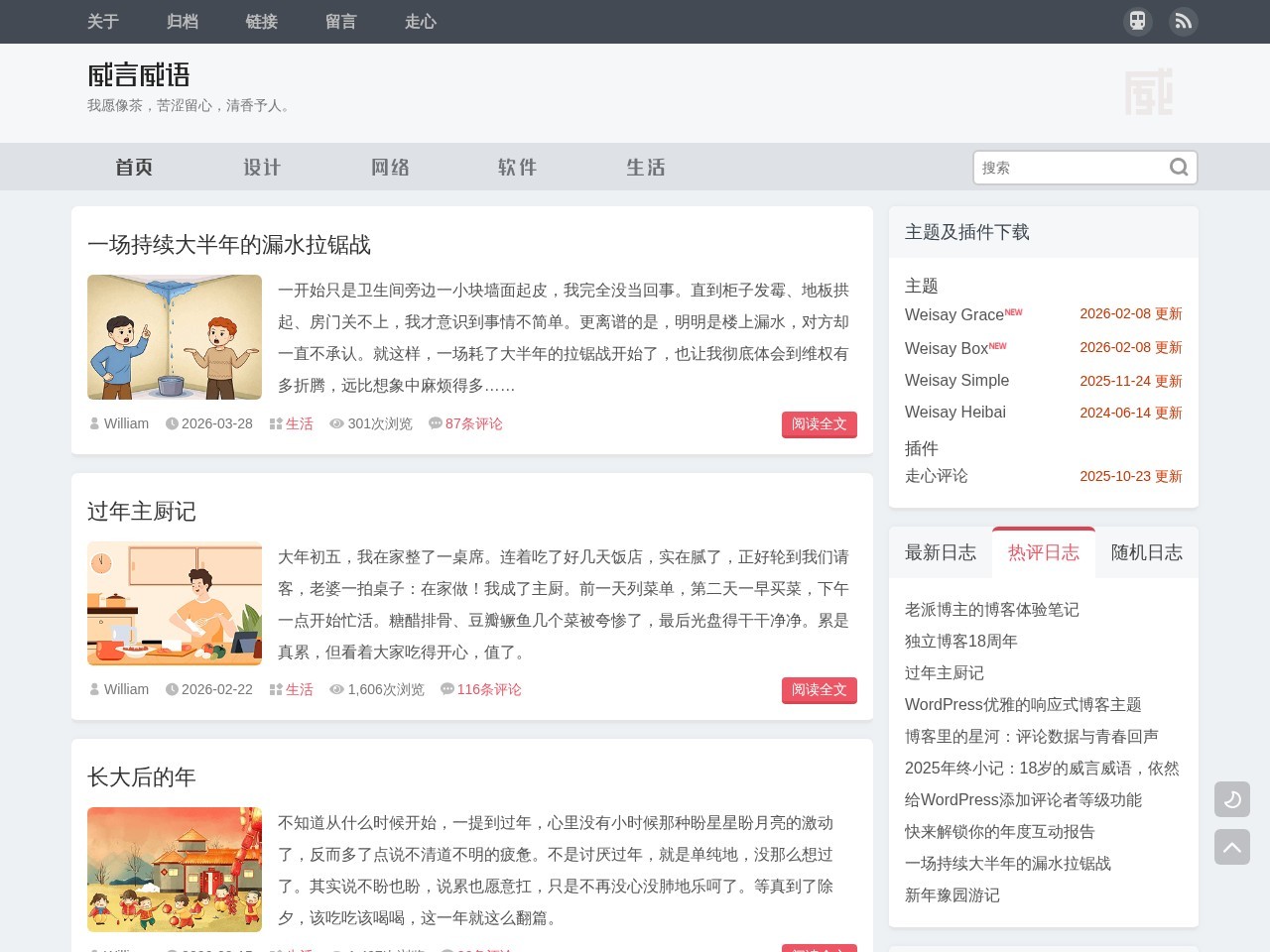This screenshot has width=1270, height=952.
Task: Switch to the 随机日志 tab
Action: pos(1146,552)
